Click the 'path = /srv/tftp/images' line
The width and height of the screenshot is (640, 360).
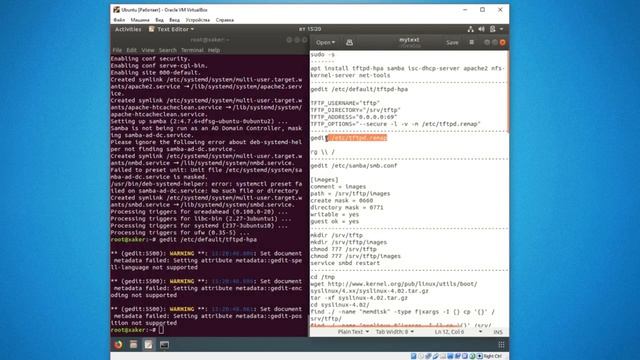(350, 193)
